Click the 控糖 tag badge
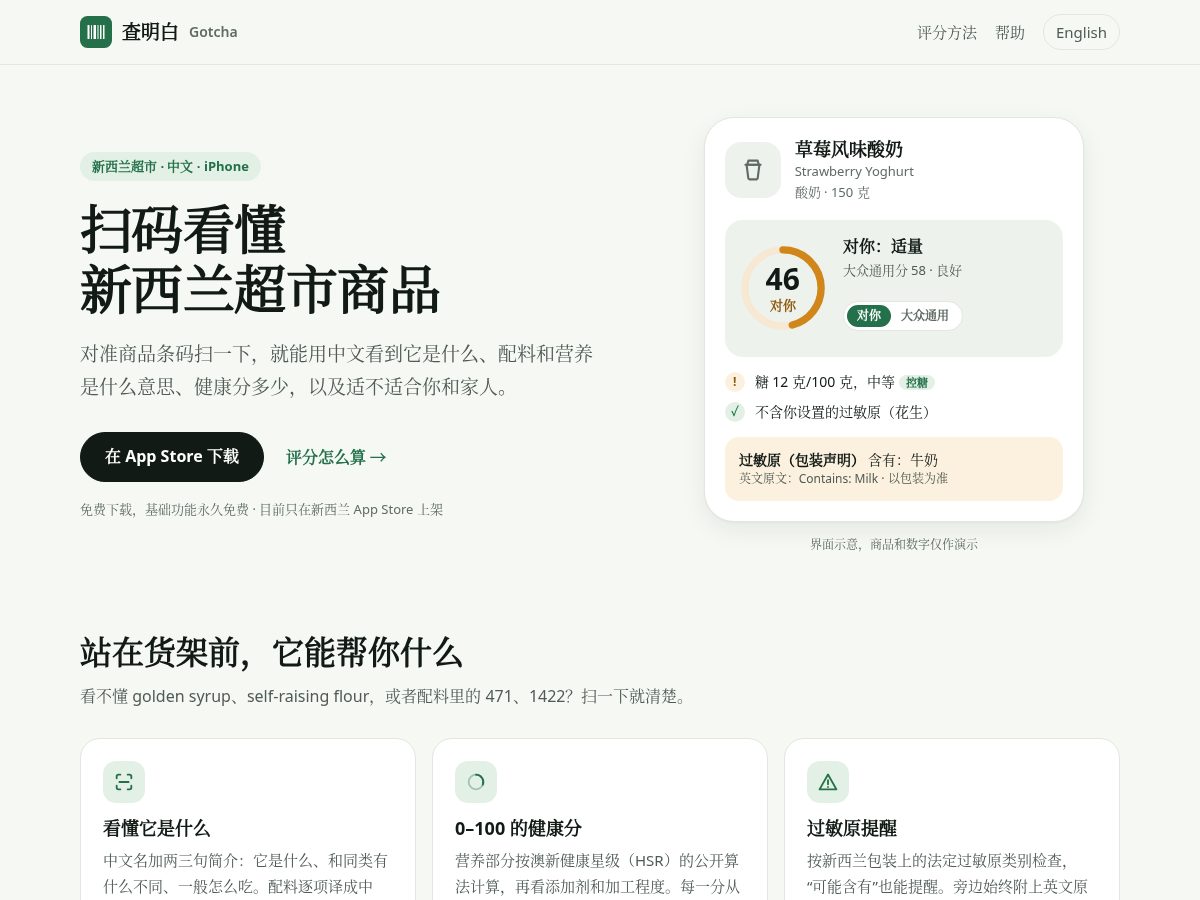This screenshot has height=900, width=1200. tap(917, 382)
